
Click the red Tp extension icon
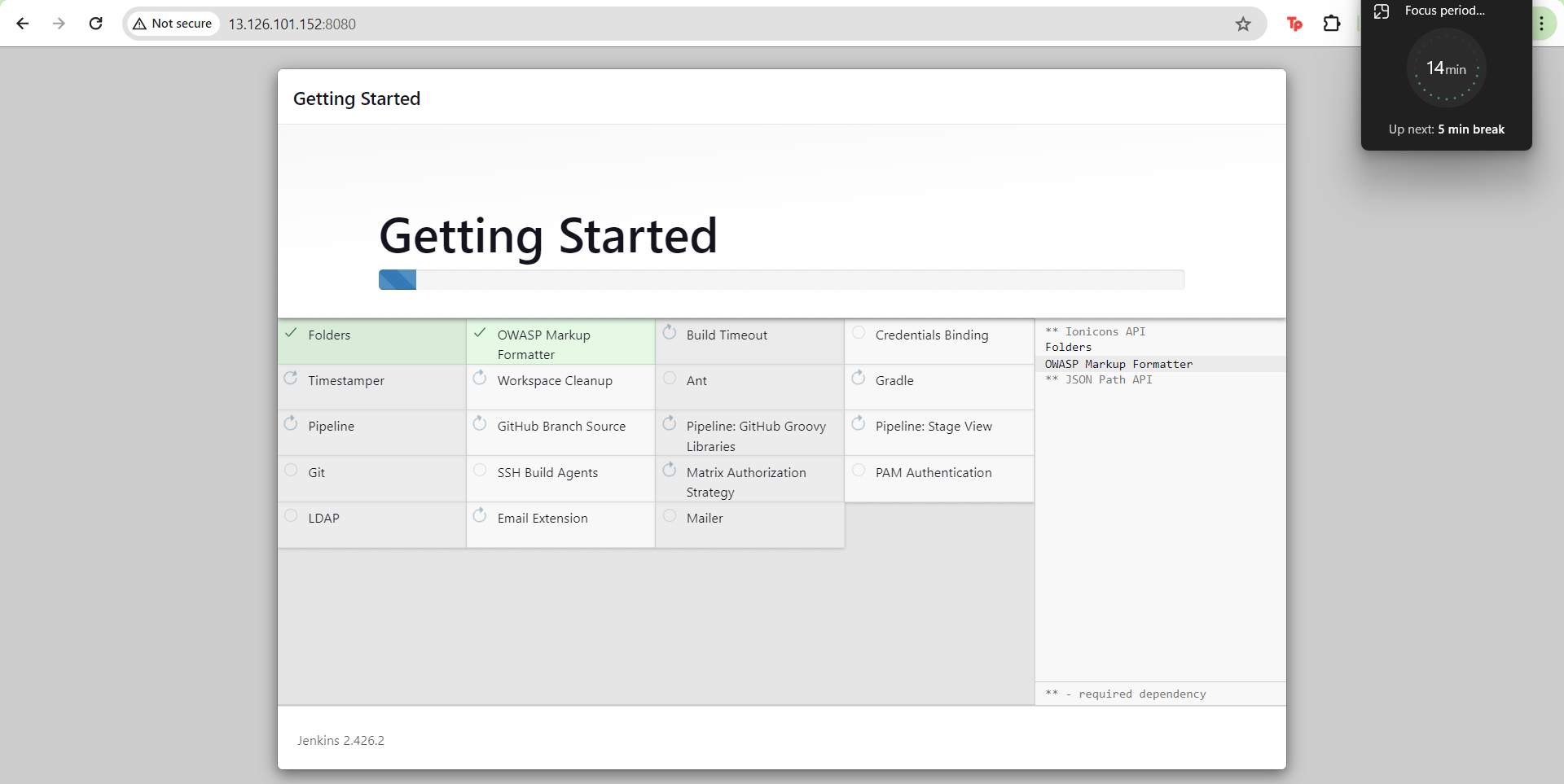(x=1294, y=24)
